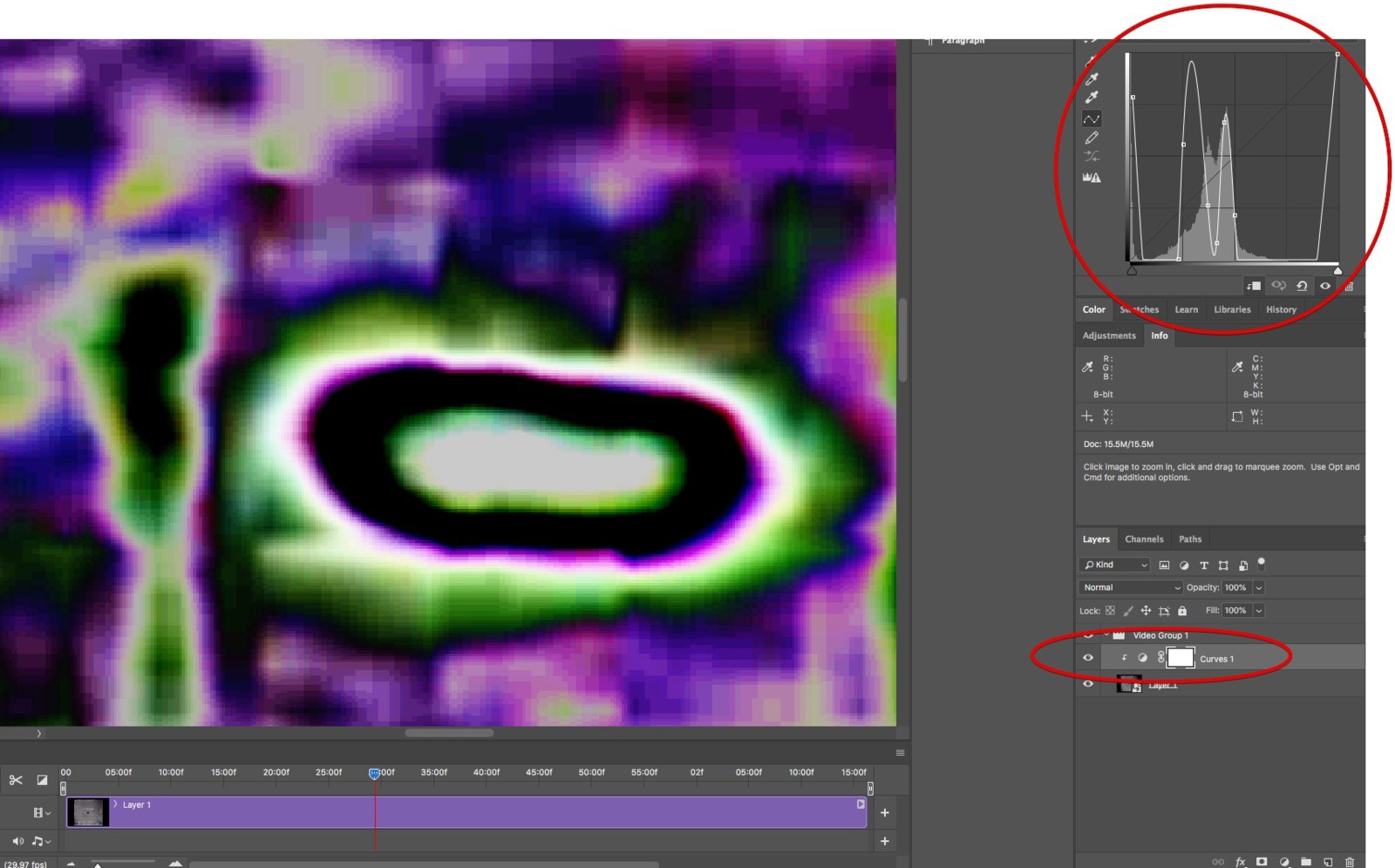
Task: Click the lock all padlock icon
Action: pyautogui.click(x=1182, y=611)
